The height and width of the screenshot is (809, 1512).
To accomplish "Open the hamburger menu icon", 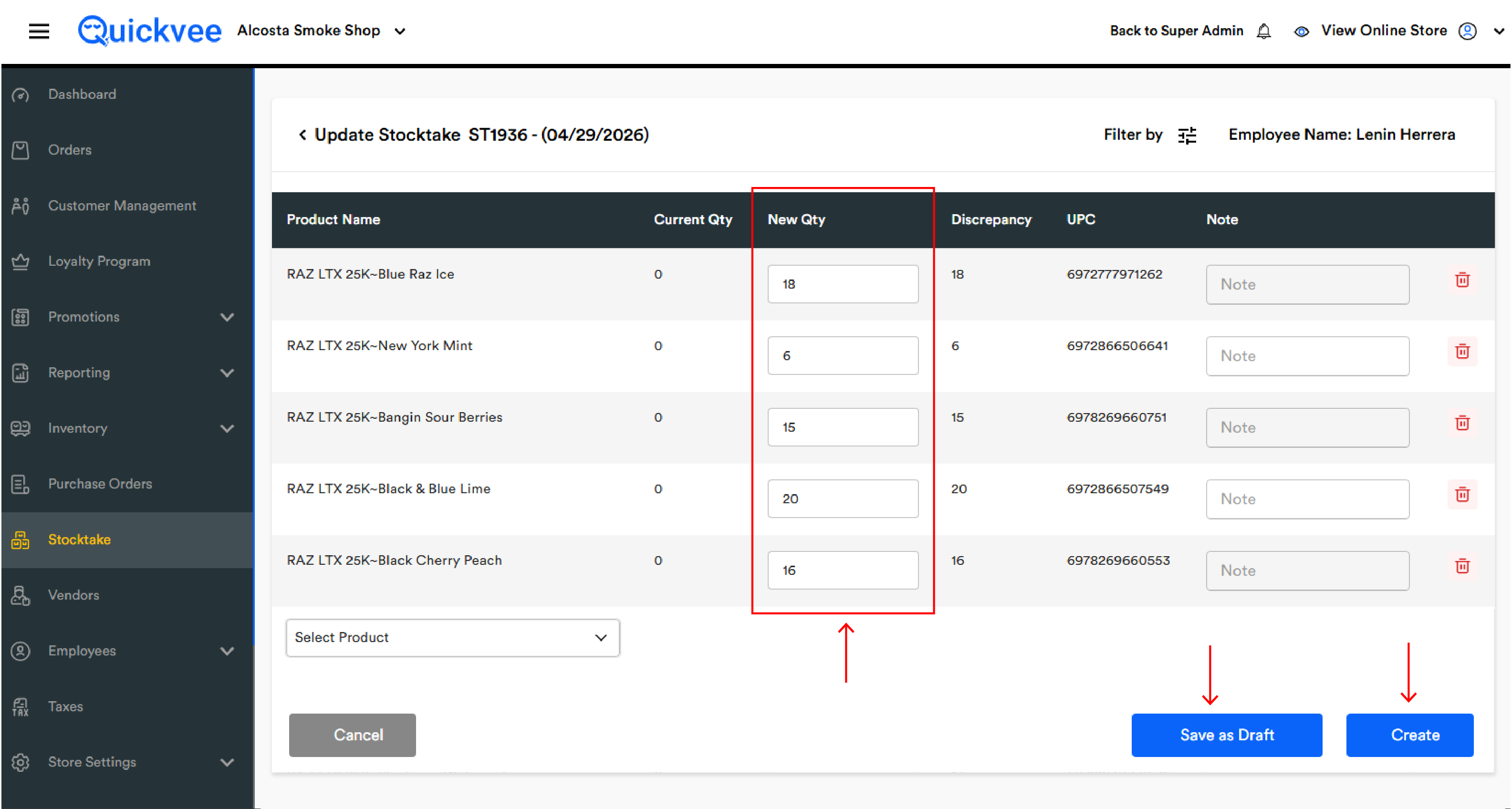I will [39, 31].
